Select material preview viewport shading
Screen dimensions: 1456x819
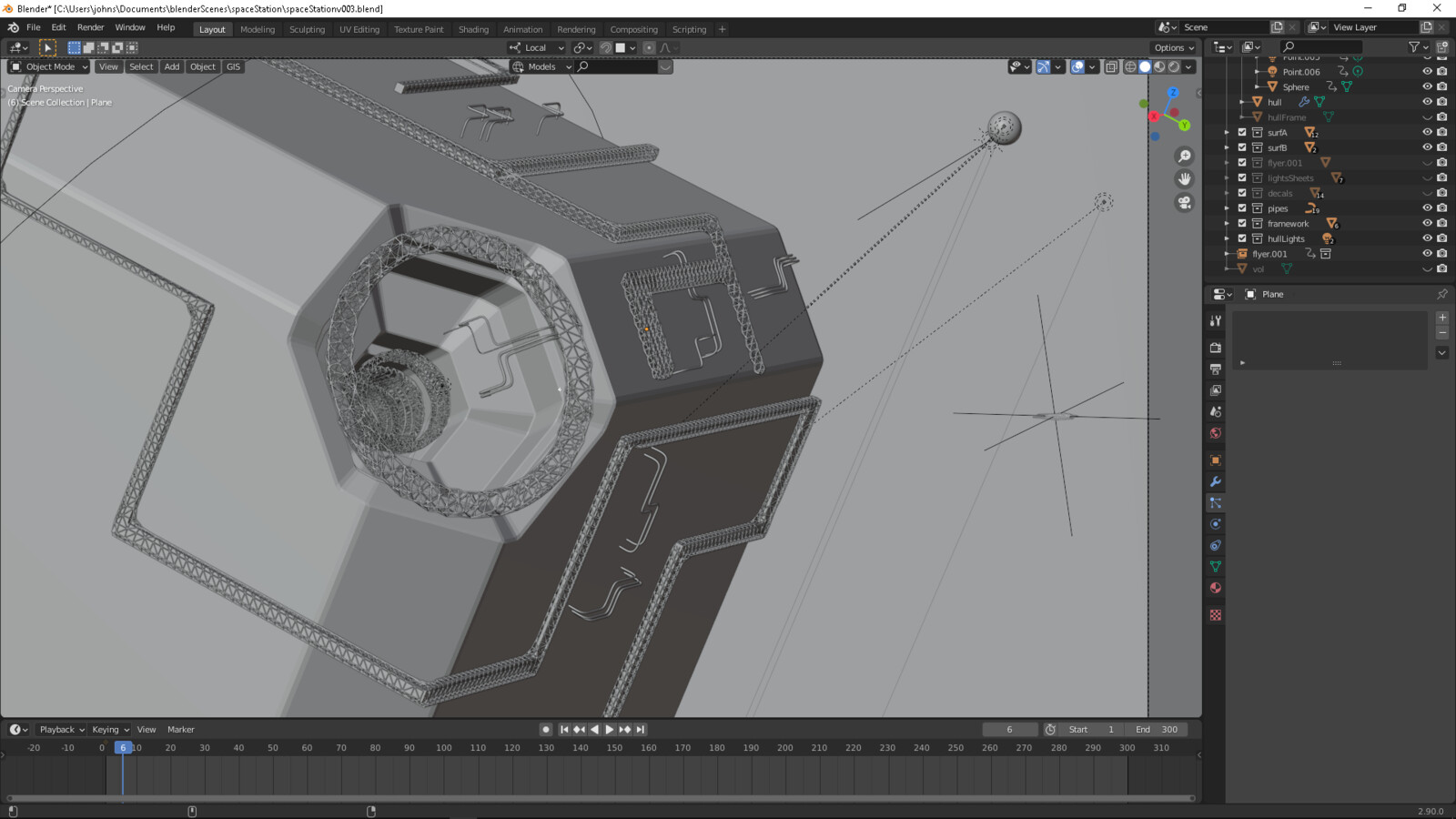tap(1159, 66)
